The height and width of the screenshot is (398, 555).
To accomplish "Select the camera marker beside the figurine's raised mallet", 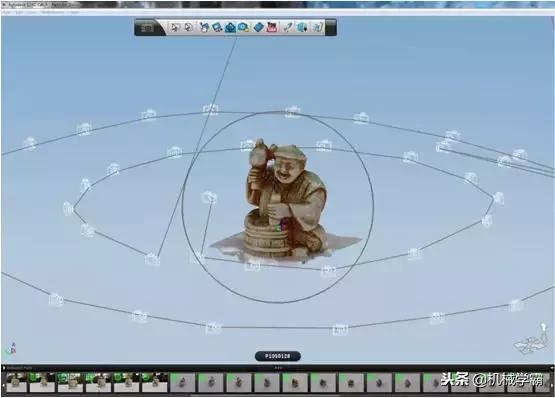I will 247,145.
